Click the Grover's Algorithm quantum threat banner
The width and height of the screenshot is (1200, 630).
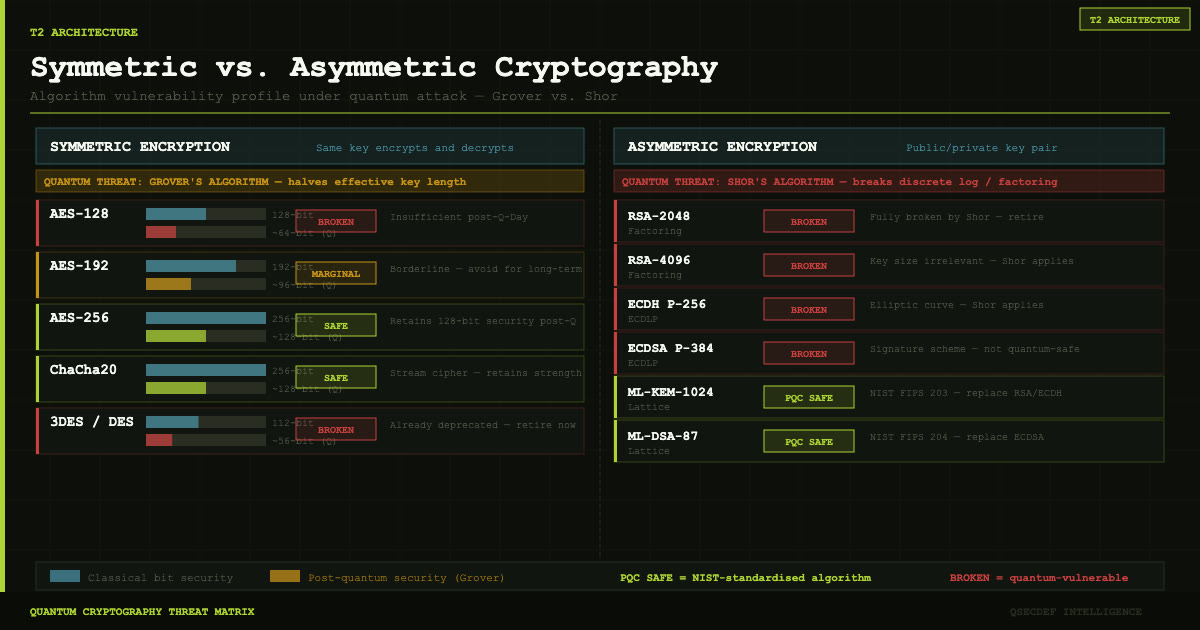click(x=310, y=182)
